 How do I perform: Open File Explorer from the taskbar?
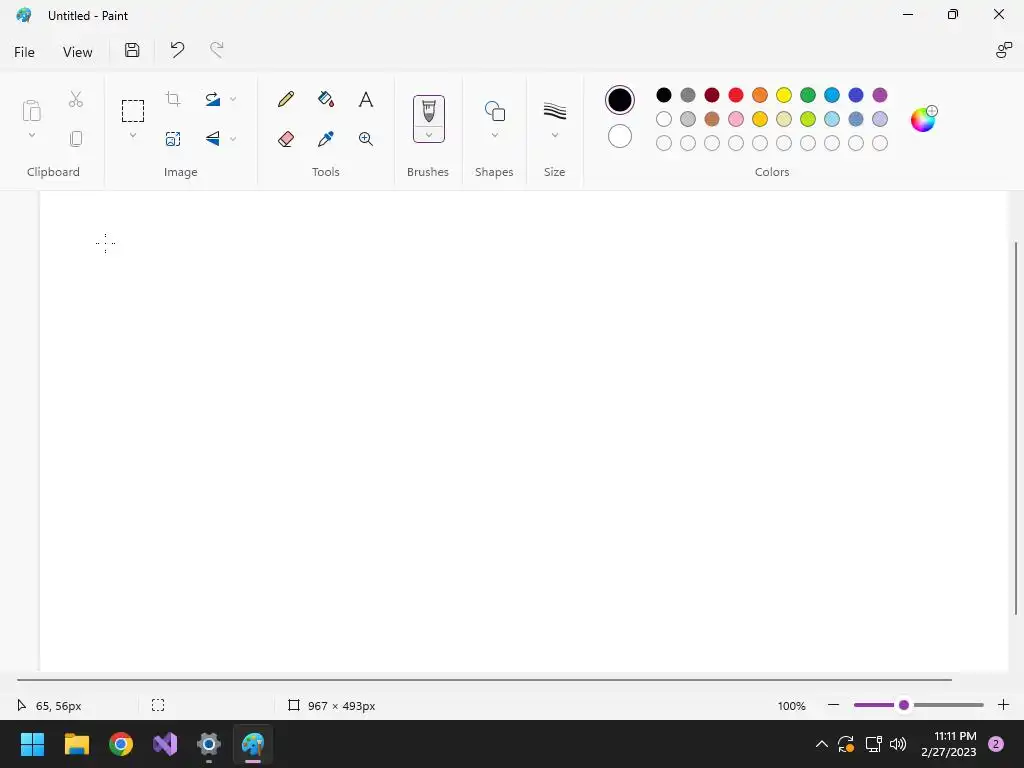[x=76, y=744]
